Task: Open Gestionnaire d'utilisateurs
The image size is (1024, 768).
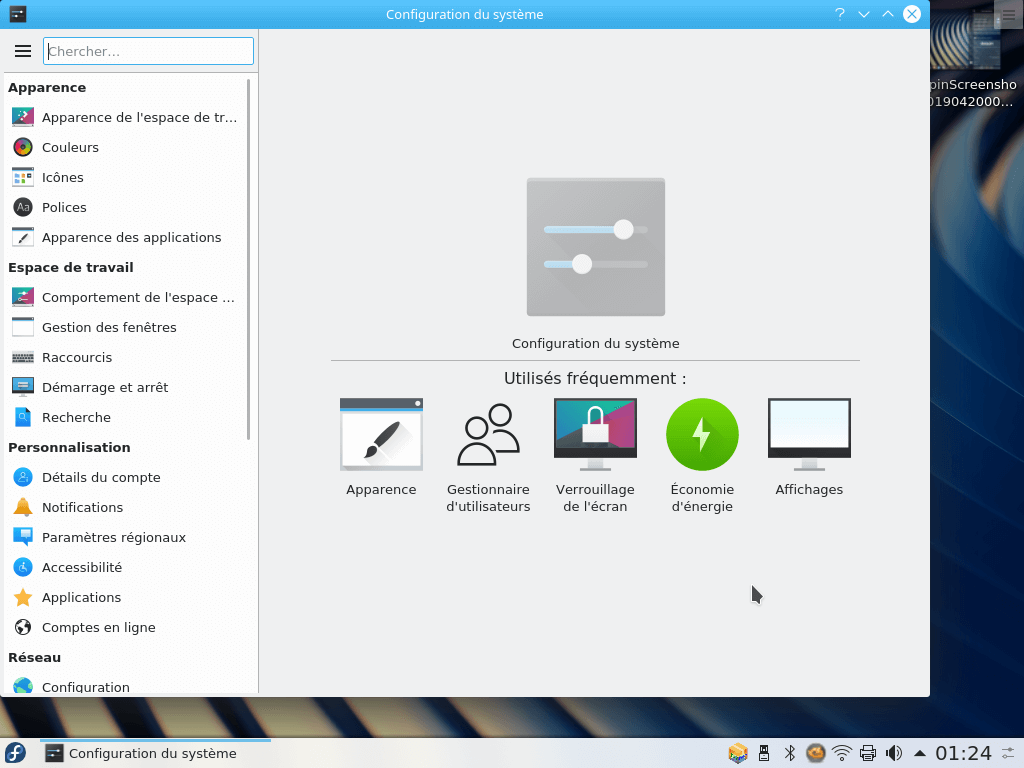Action: click(488, 456)
